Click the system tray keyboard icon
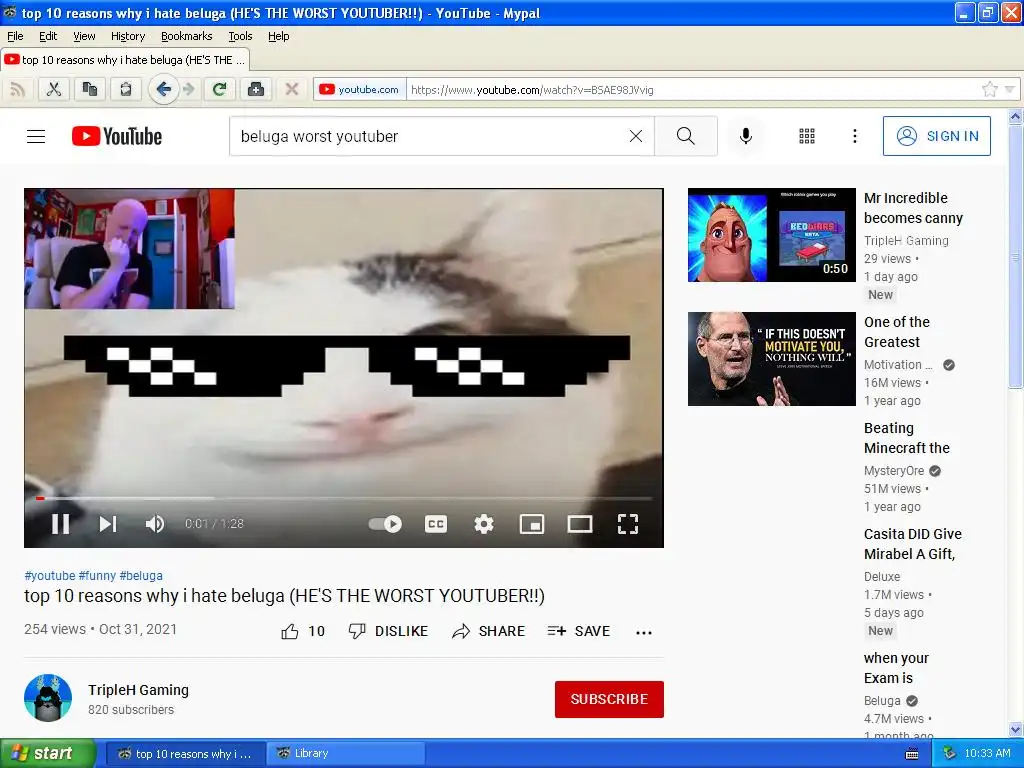Image resolution: width=1024 pixels, height=768 pixels. (x=912, y=754)
